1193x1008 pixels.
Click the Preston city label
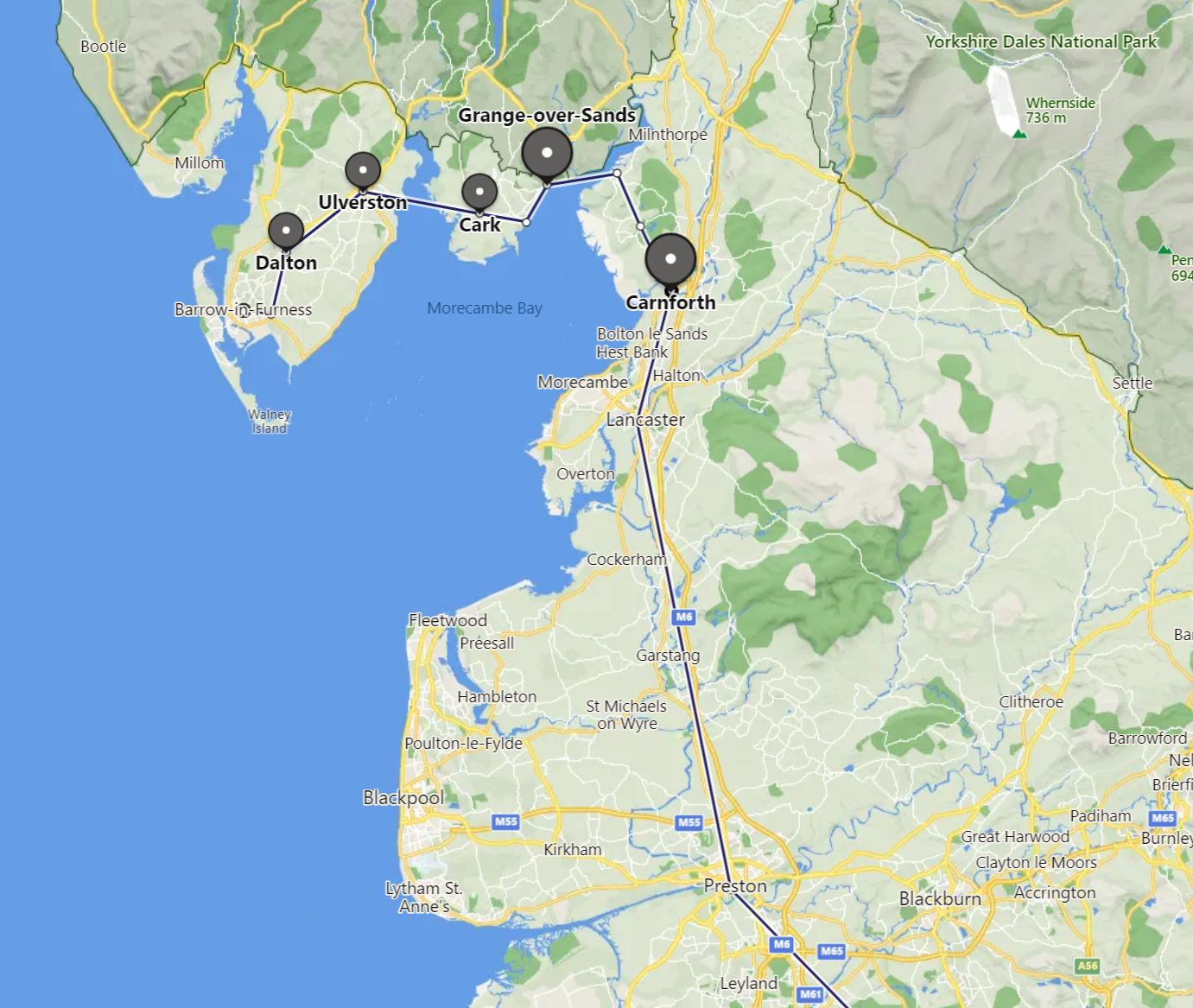735,886
